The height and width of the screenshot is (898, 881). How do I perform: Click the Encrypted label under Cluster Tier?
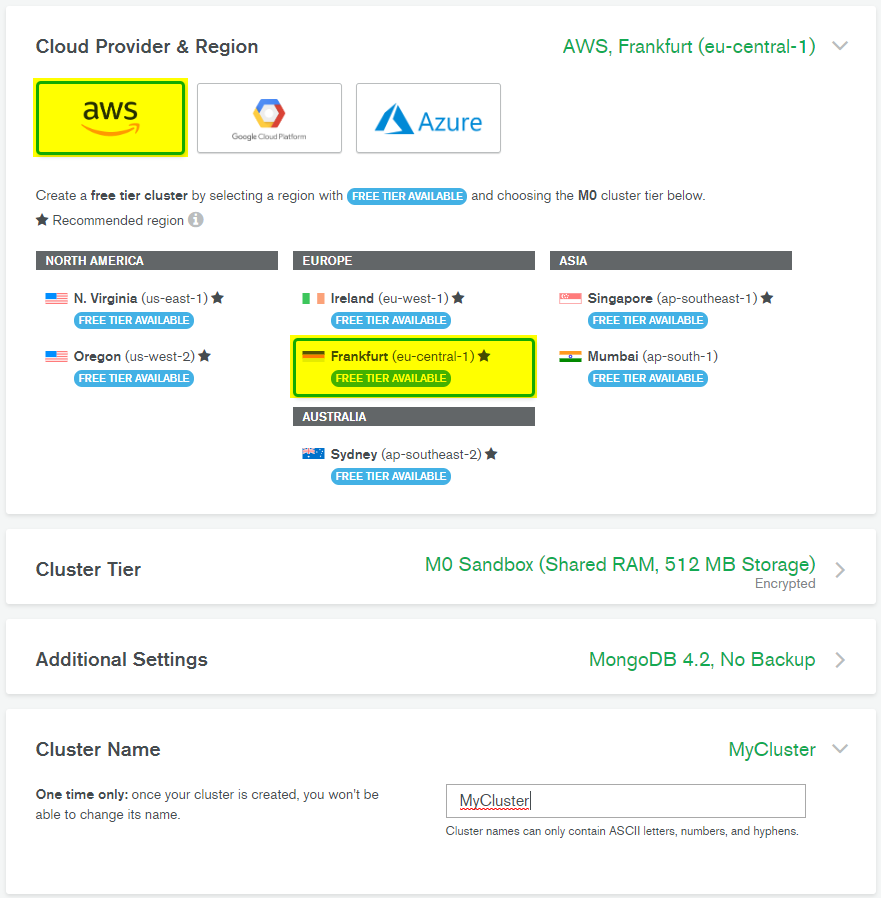coord(785,584)
